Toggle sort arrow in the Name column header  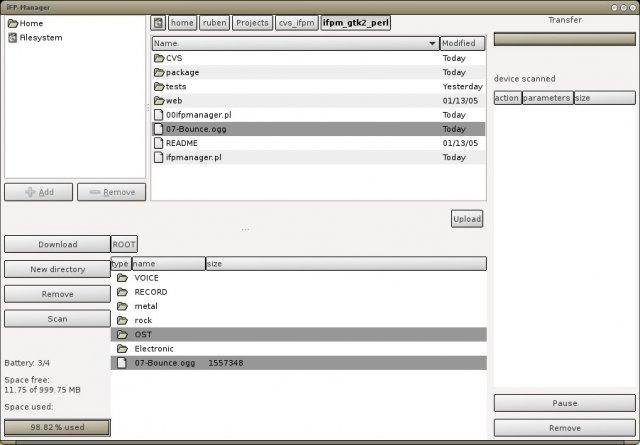click(432, 43)
